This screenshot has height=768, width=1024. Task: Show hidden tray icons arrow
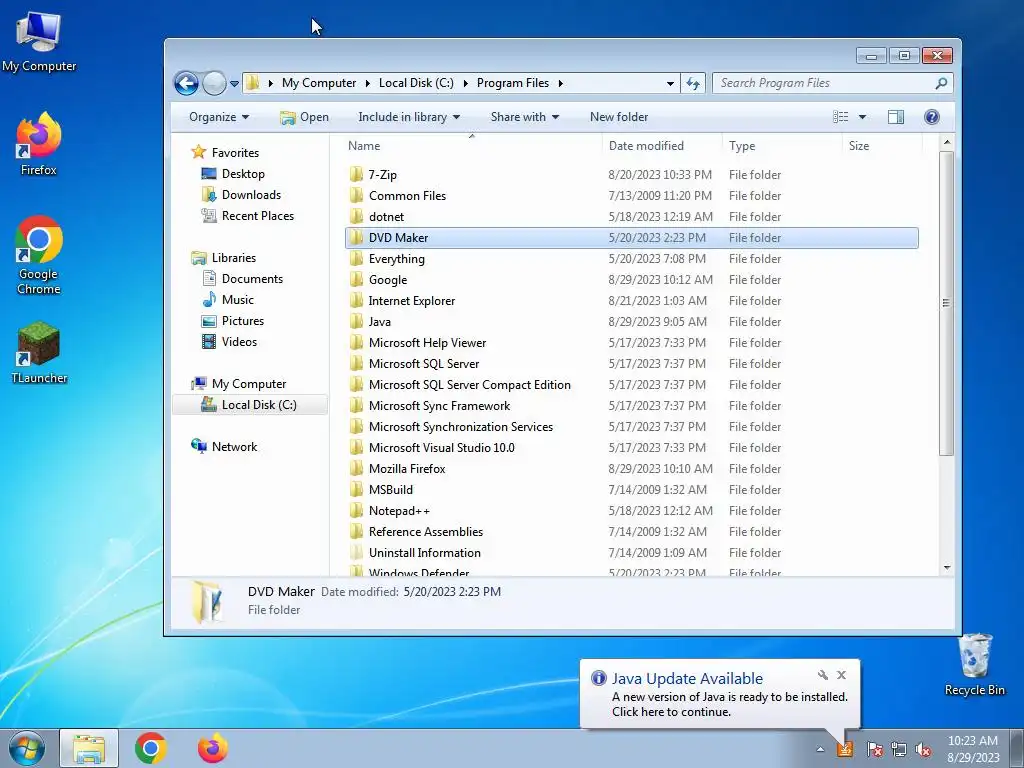coord(820,749)
